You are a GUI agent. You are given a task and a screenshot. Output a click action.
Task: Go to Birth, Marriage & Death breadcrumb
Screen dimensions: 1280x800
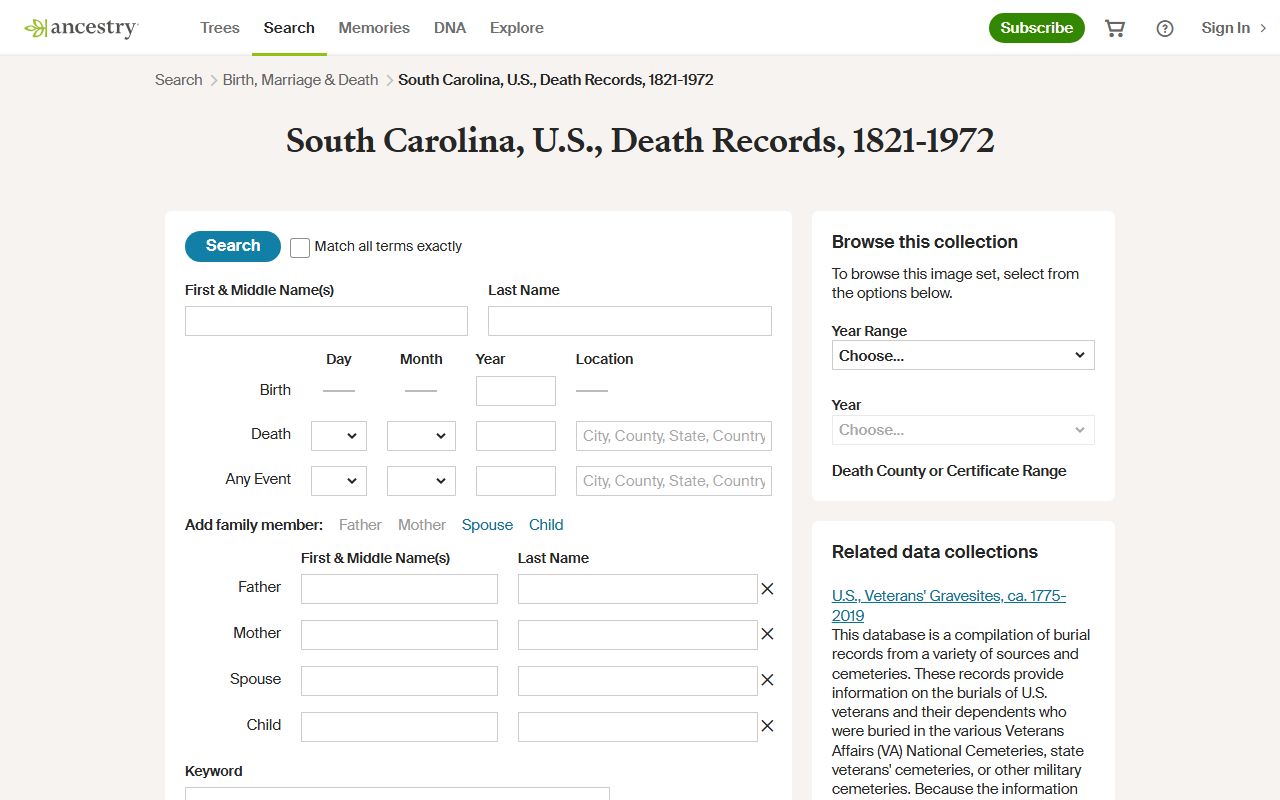point(301,80)
